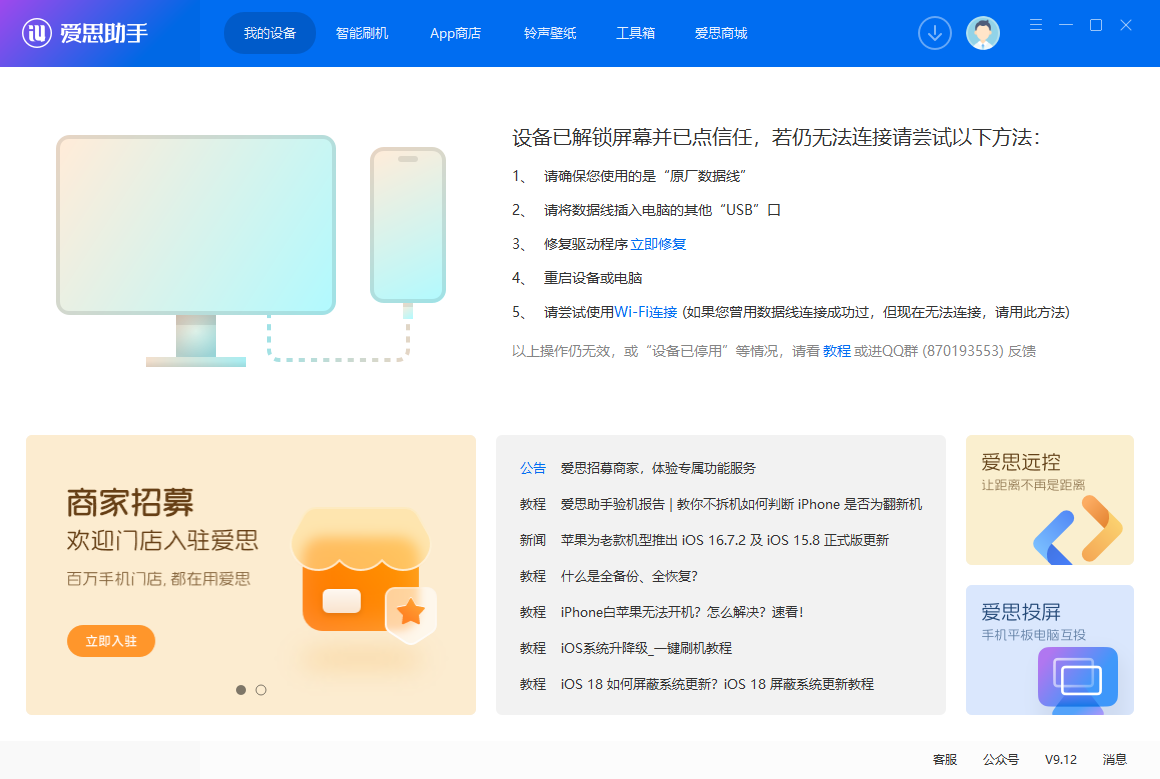Open tutorial iOS系统升降级_一键刷机教程
1160x779 pixels.
646,648
